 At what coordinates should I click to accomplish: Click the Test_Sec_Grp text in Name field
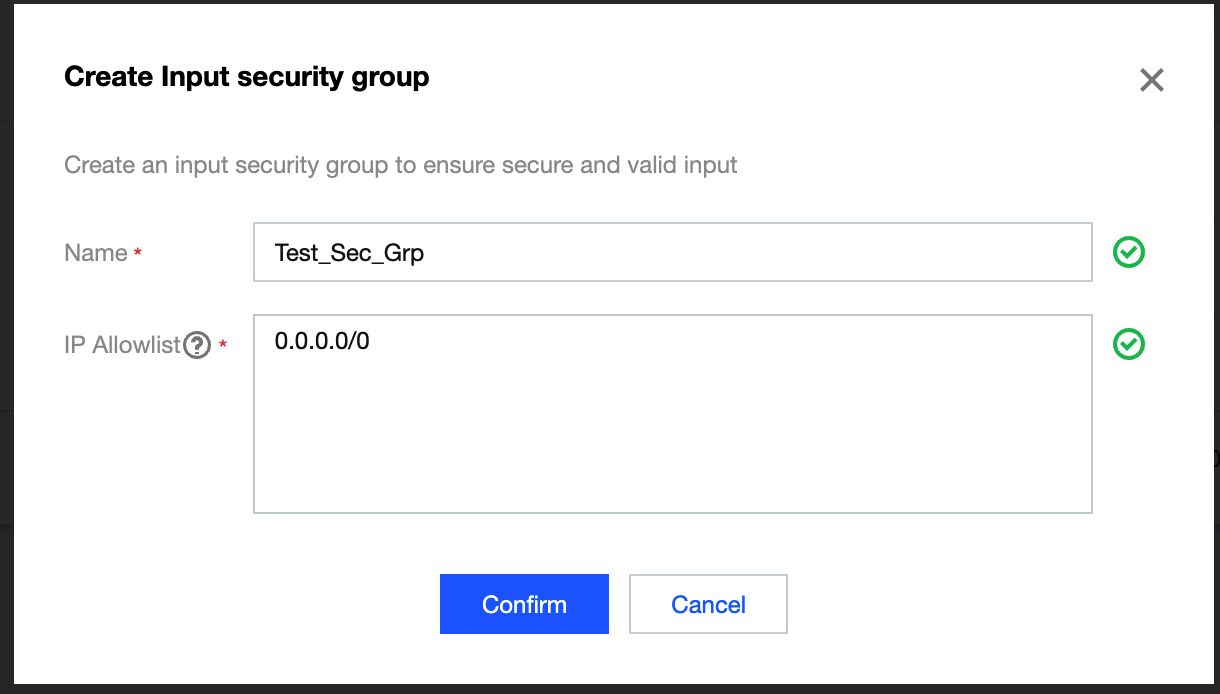(349, 253)
